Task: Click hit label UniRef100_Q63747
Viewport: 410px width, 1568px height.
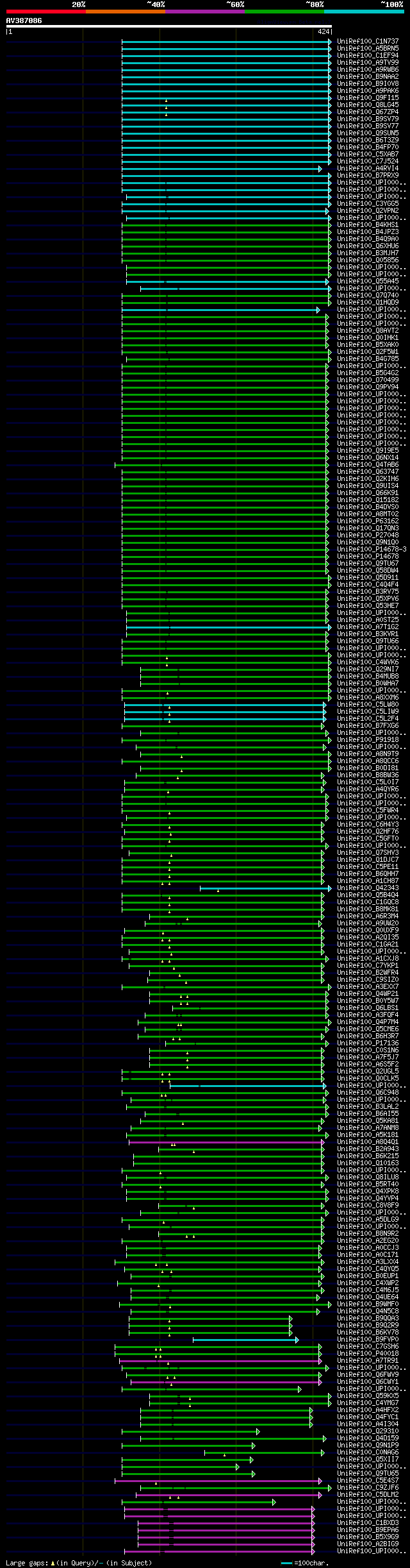Action: point(368,472)
